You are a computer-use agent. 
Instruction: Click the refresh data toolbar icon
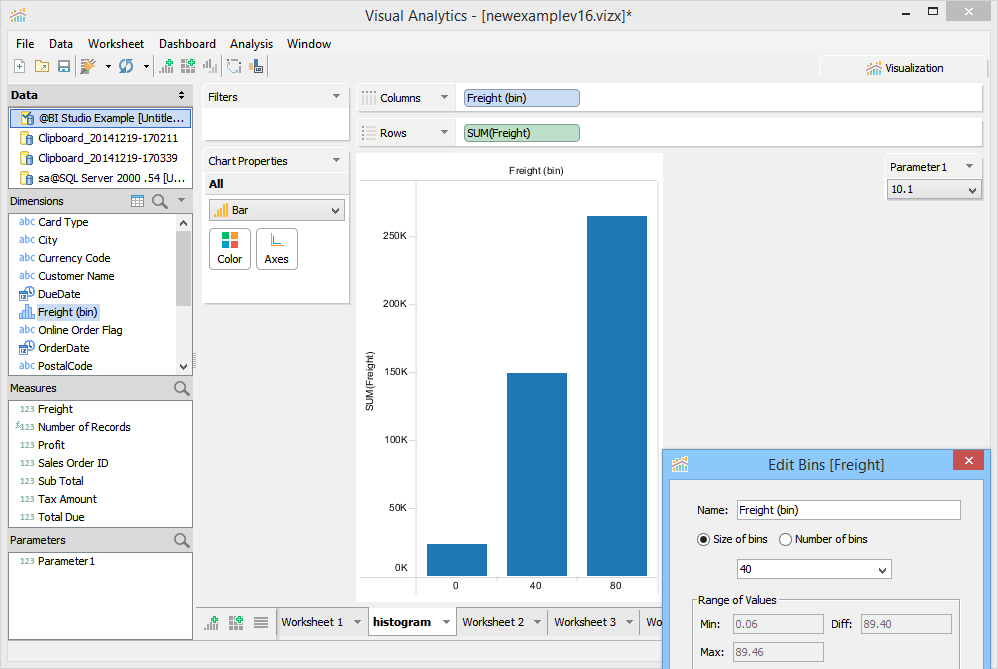coord(126,66)
